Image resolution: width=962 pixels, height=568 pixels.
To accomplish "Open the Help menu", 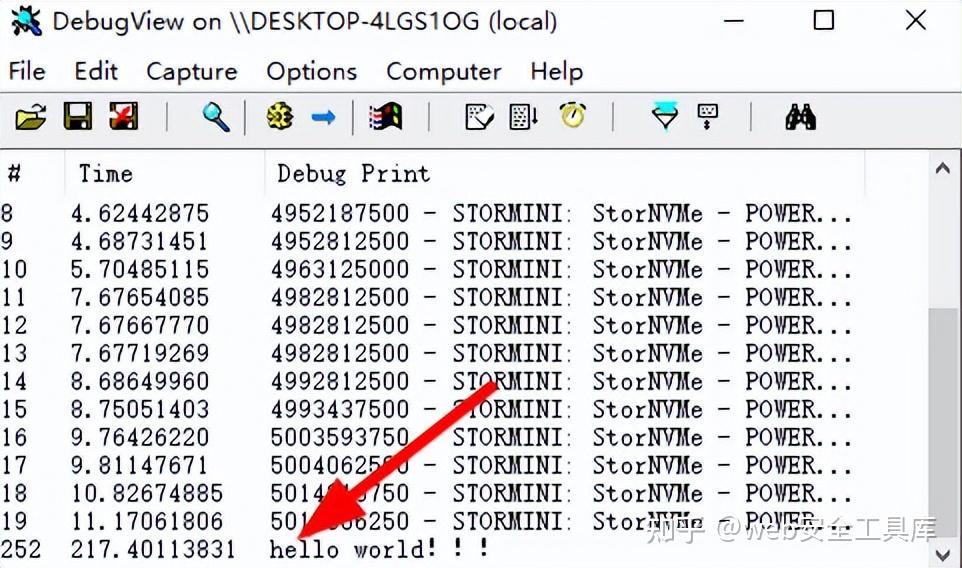I will pyautogui.click(x=556, y=72).
